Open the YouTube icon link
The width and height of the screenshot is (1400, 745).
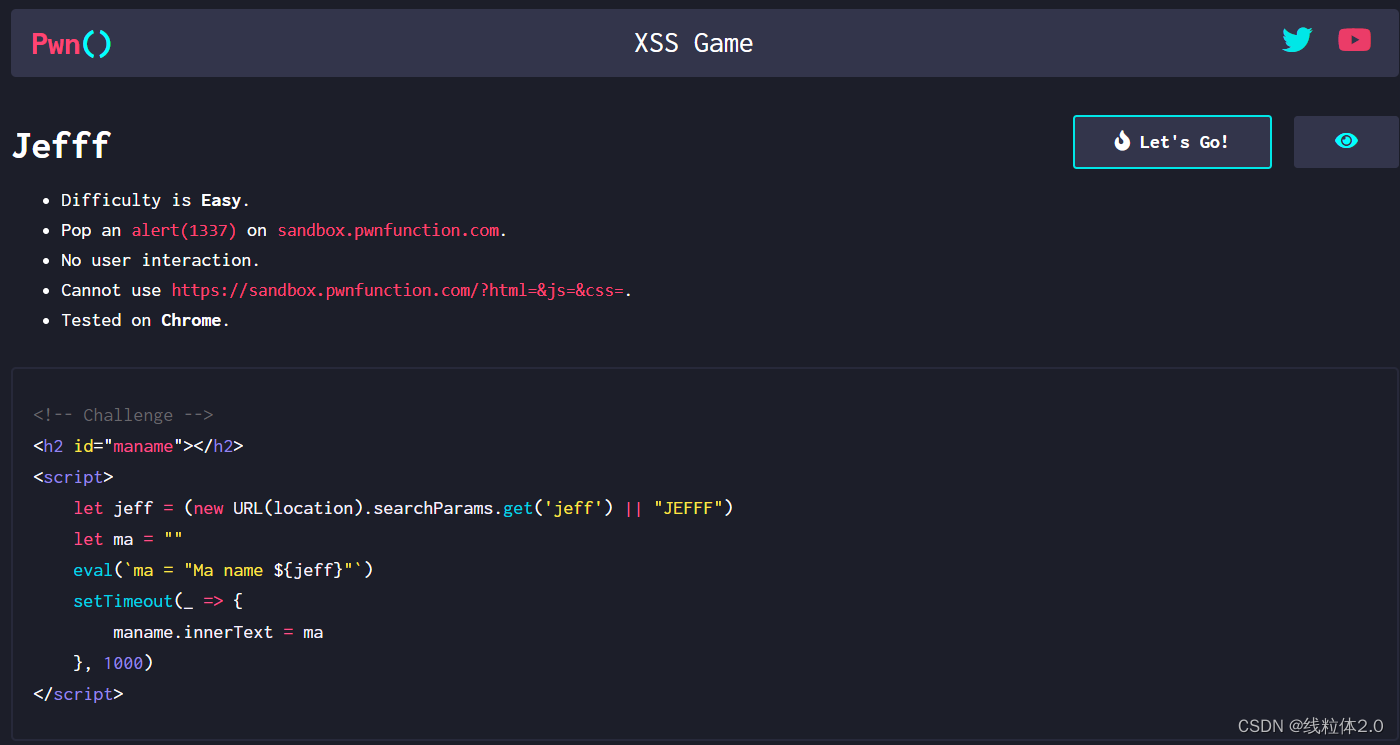click(1354, 40)
